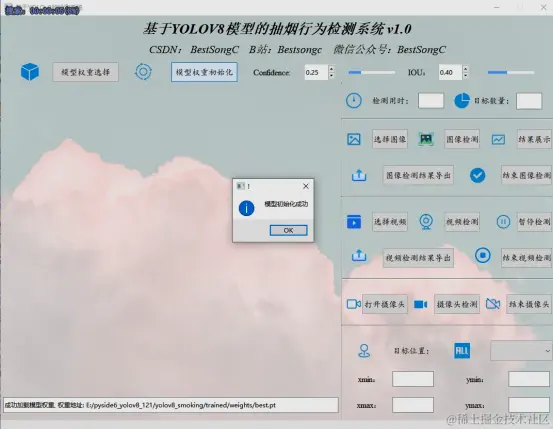
Task: Click the crossed-out camera icon
Action: pos(493,304)
